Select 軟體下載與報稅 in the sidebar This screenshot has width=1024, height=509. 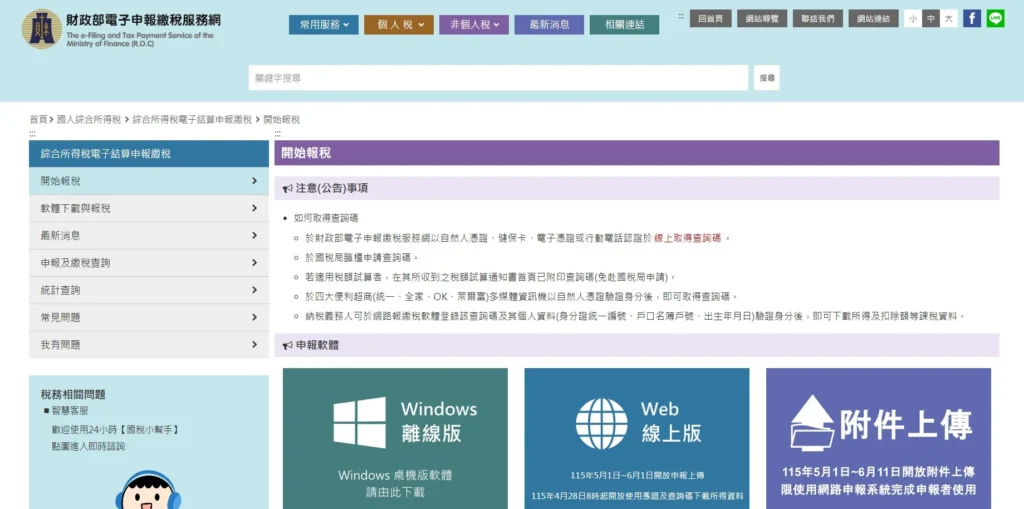point(149,208)
